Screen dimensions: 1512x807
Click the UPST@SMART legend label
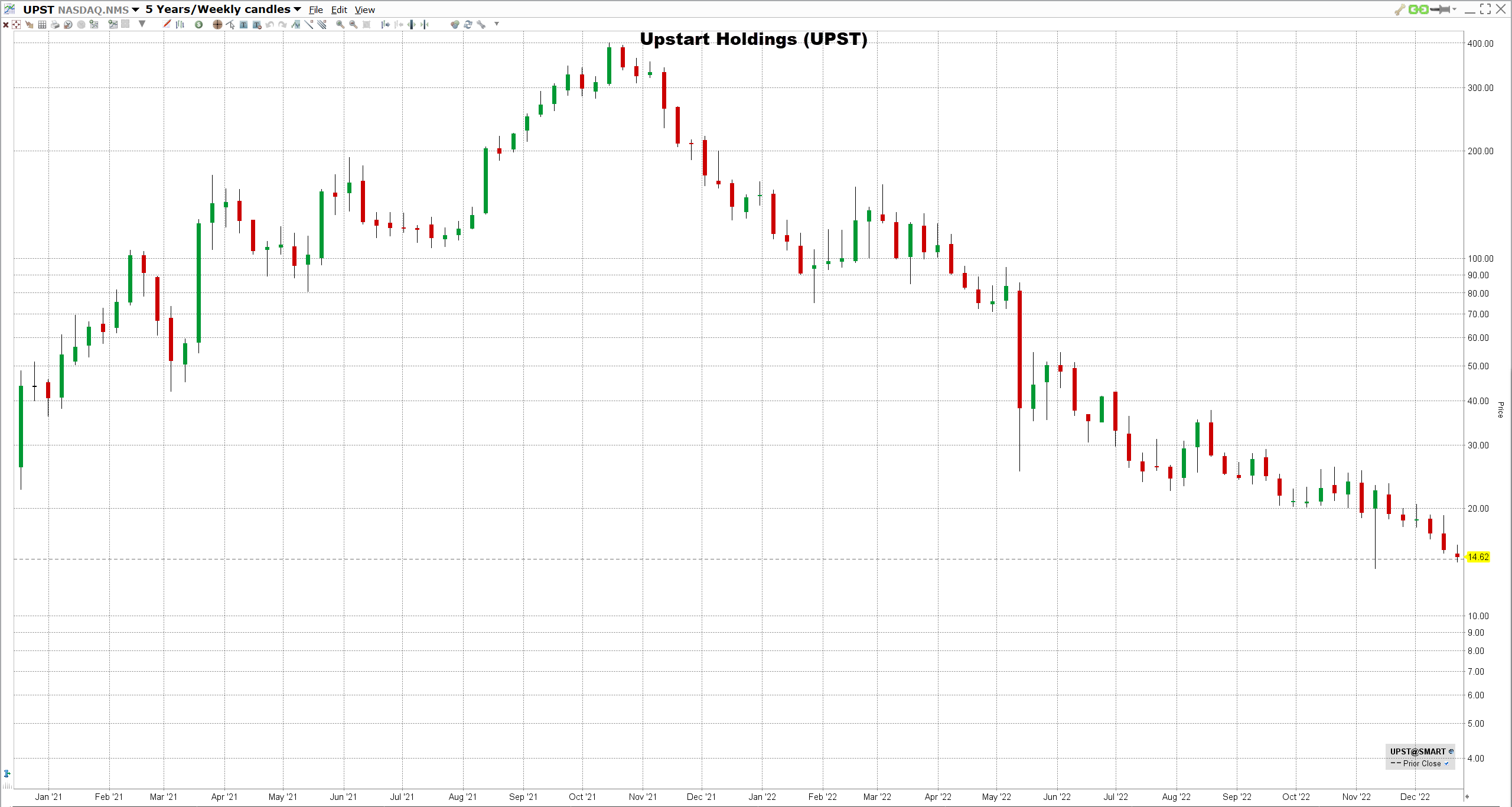pyautogui.click(x=1417, y=751)
